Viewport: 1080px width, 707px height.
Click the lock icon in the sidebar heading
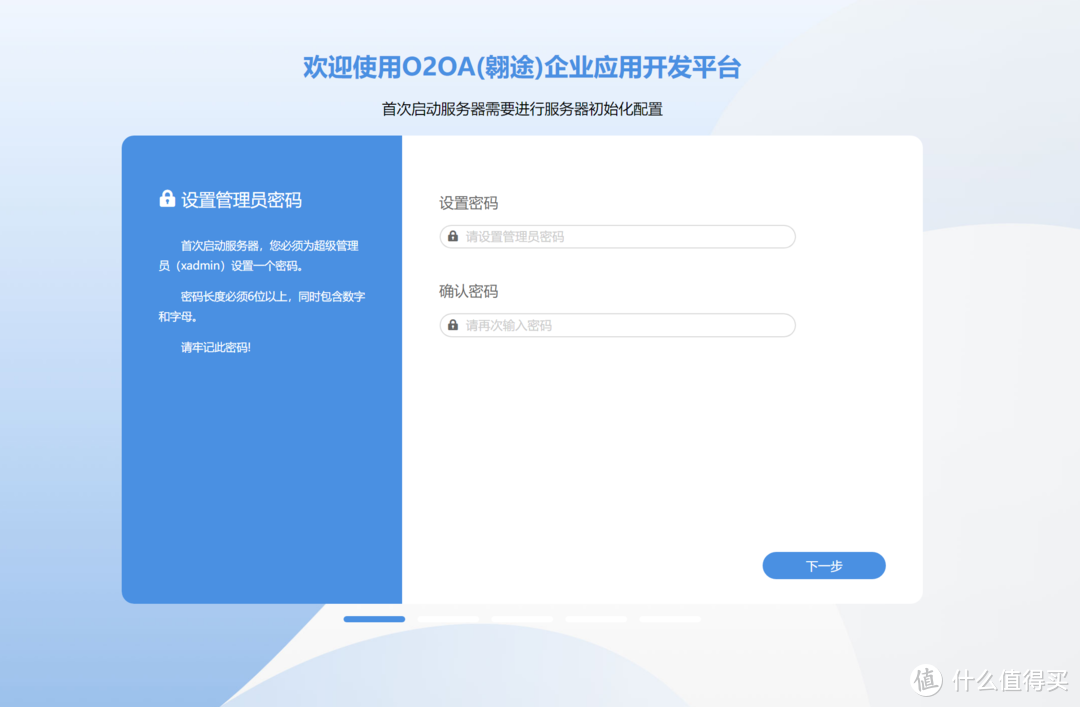(x=166, y=198)
